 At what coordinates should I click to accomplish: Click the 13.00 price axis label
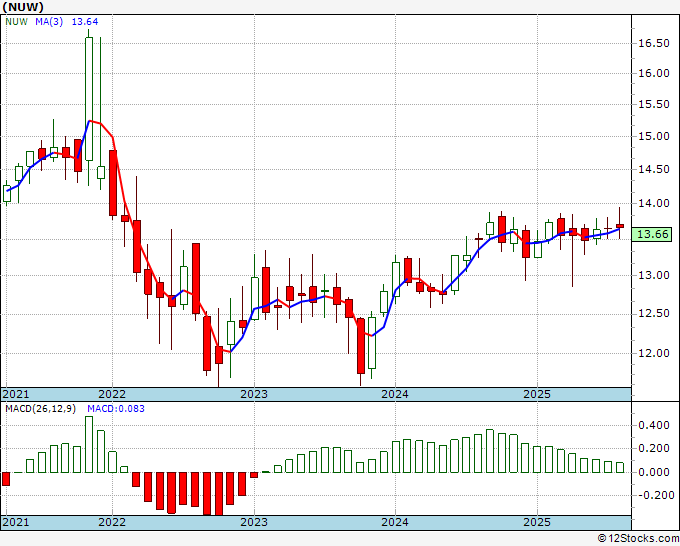tap(654, 275)
